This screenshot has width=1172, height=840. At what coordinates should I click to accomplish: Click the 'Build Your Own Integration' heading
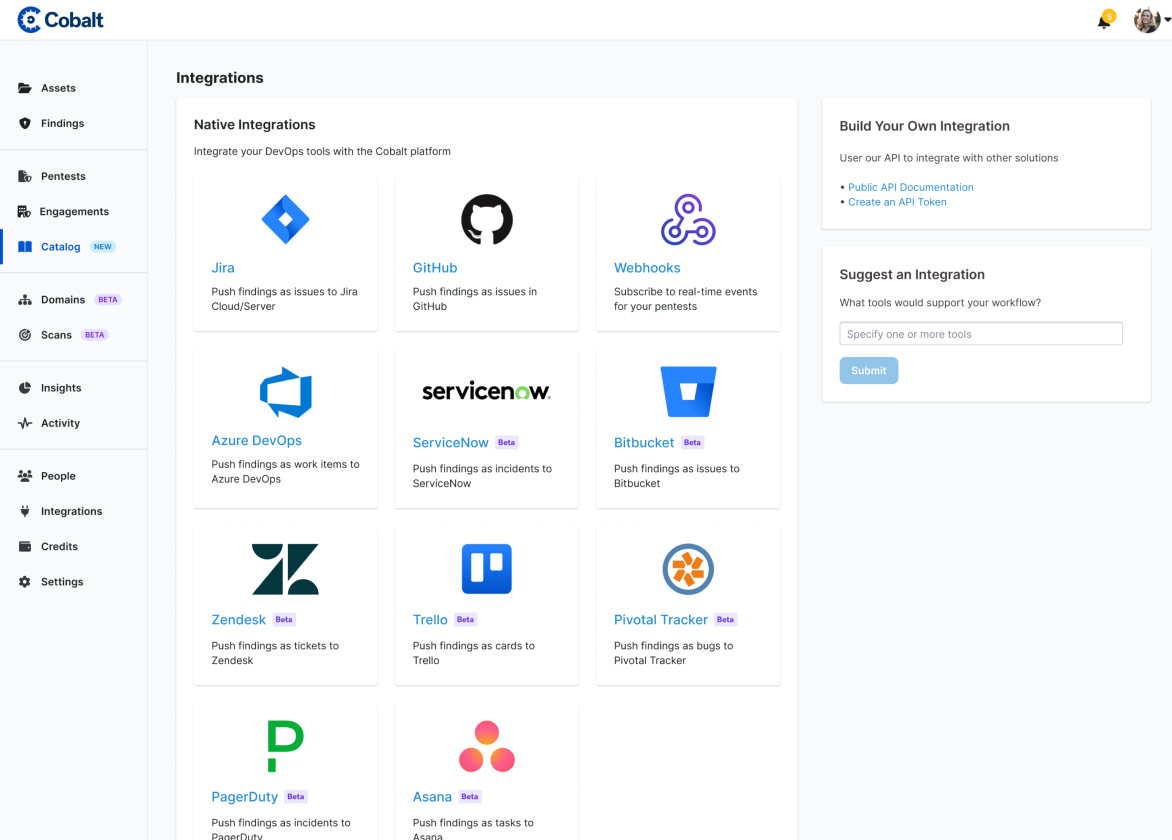[x=925, y=126]
